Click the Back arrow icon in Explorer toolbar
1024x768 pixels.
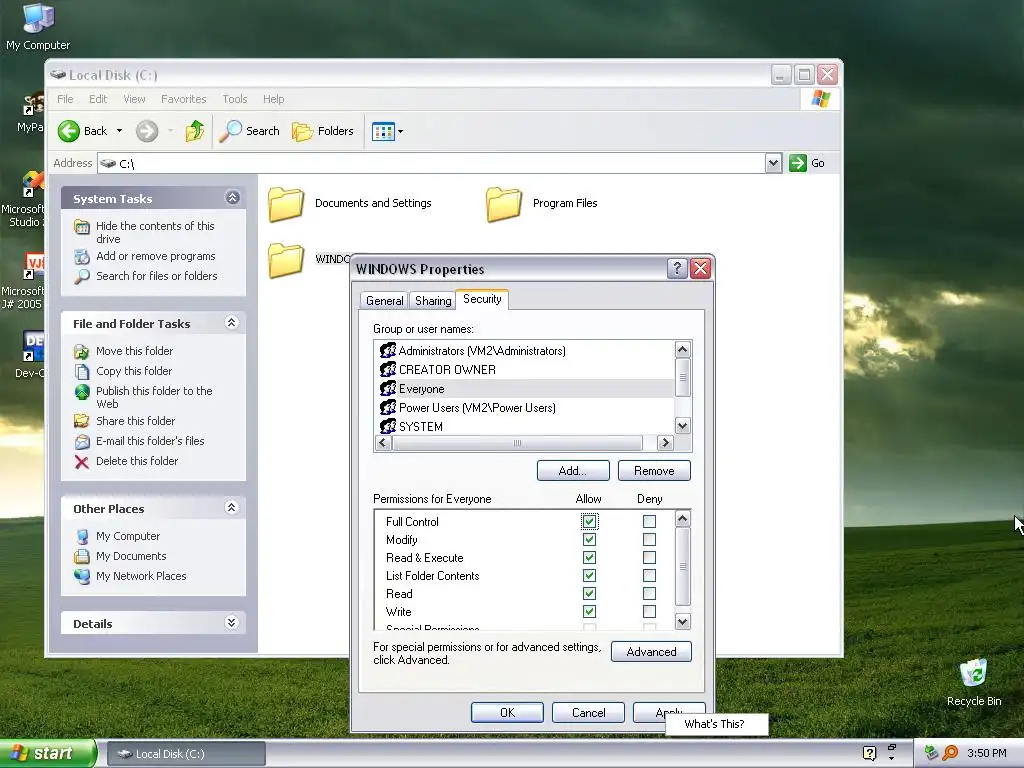69,131
